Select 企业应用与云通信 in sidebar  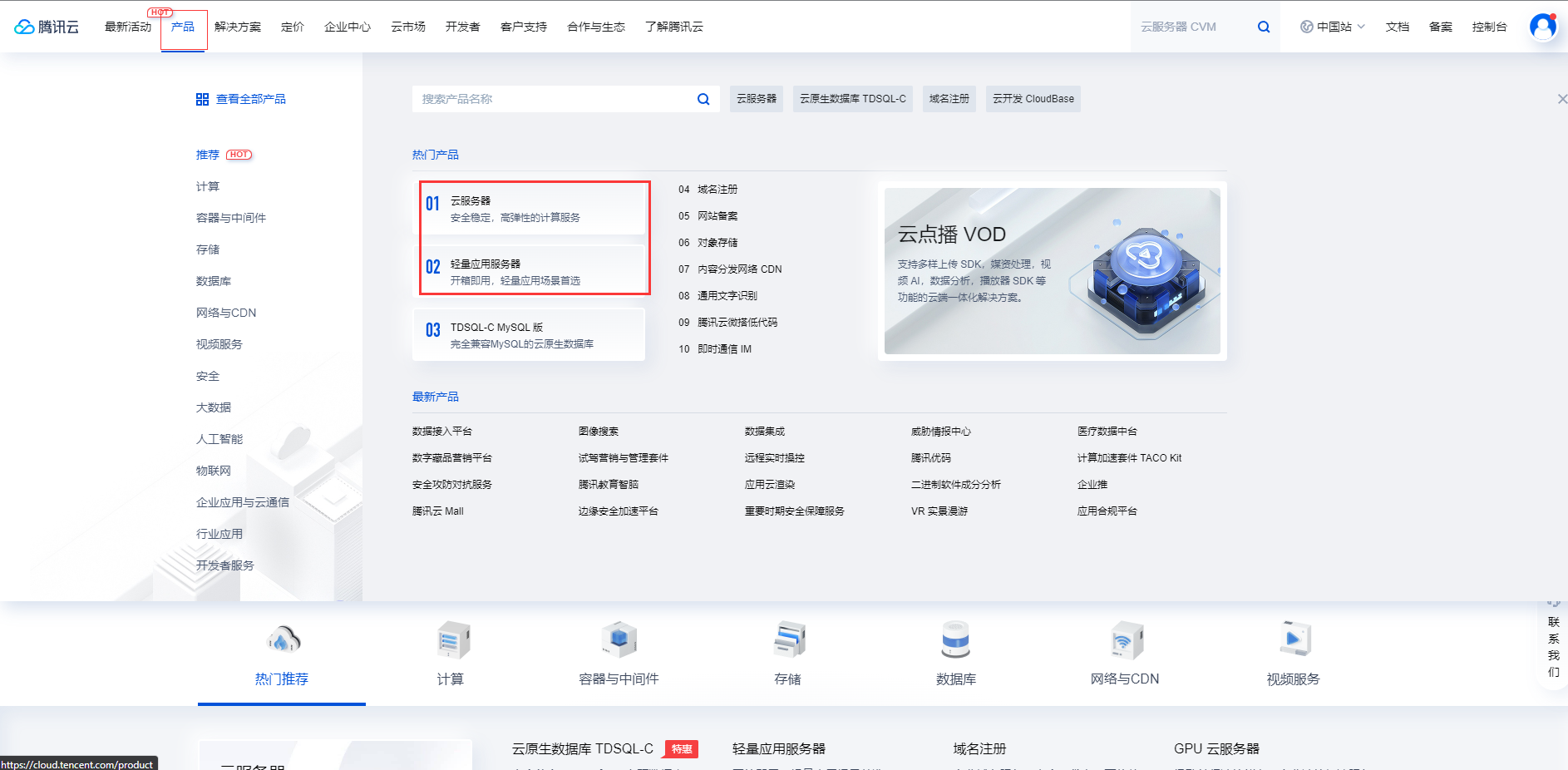pos(243,502)
